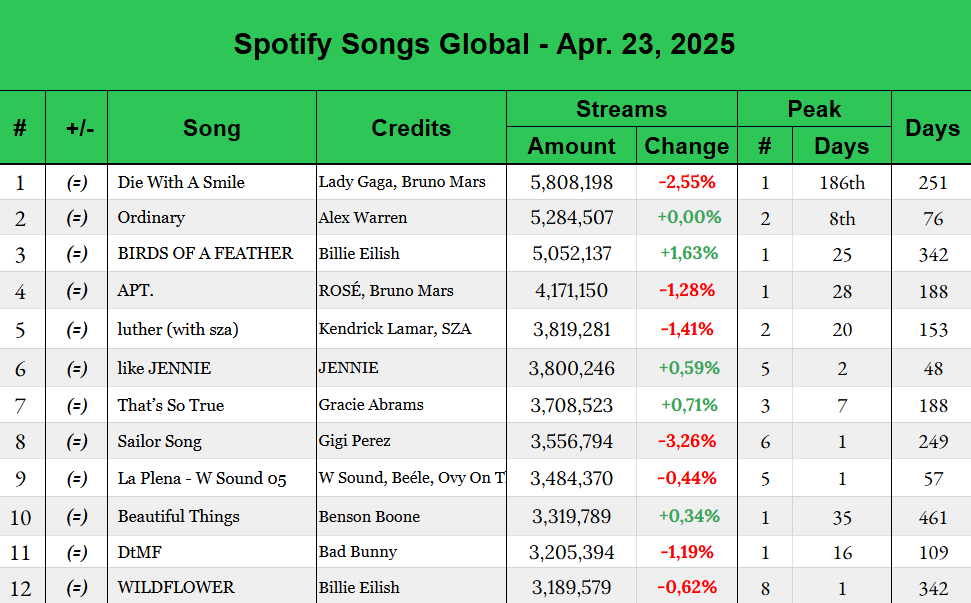
Task: Click the credit "Kendrick Lamar, SZA"
Action: click(x=394, y=329)
